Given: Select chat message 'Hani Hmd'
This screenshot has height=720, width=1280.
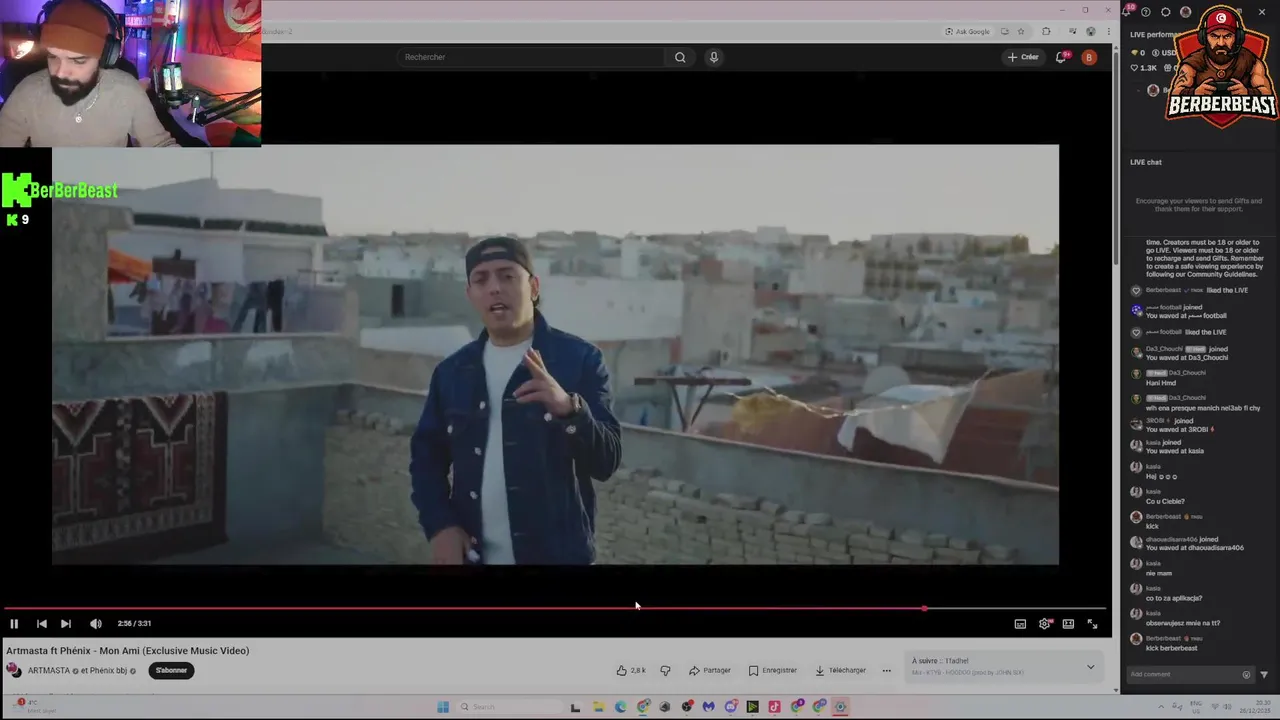Looking at the screenshot, I should (x=1161, y=383).
